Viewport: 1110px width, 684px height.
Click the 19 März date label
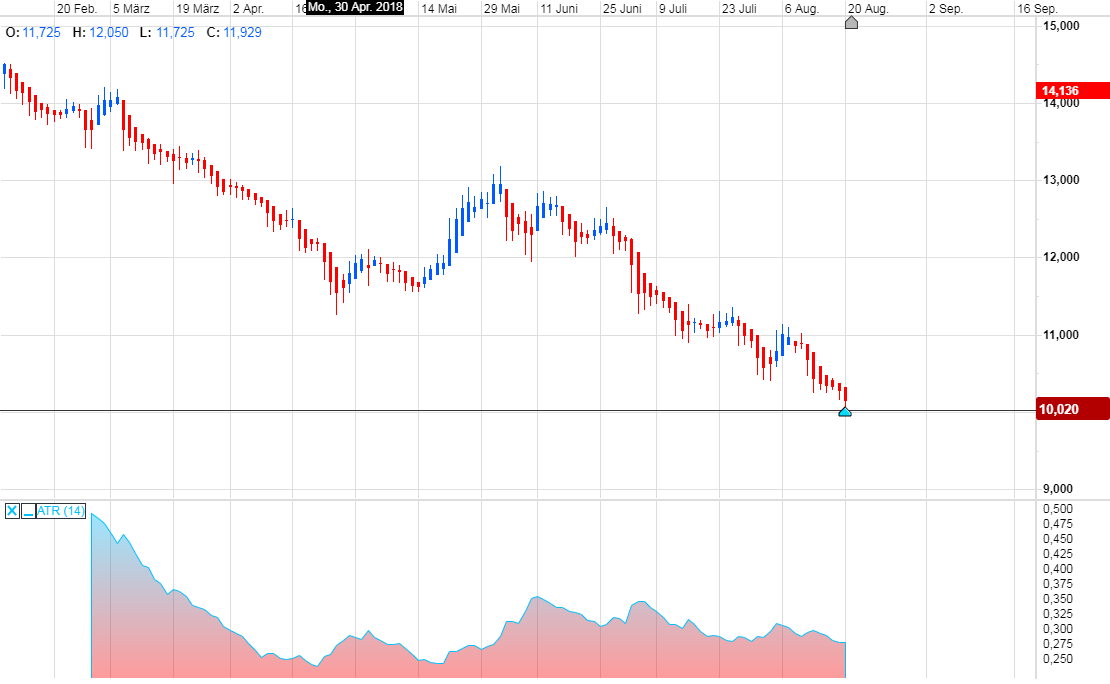coord(198,9)
